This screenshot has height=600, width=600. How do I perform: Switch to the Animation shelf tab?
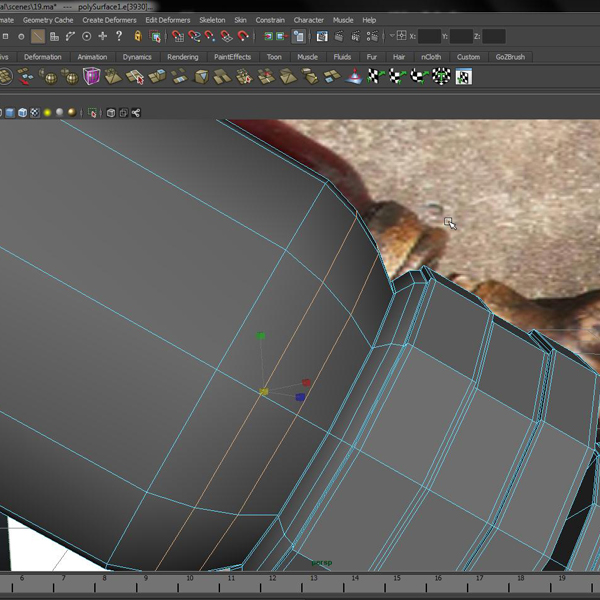pyautogui.click(x=92, y=57)
